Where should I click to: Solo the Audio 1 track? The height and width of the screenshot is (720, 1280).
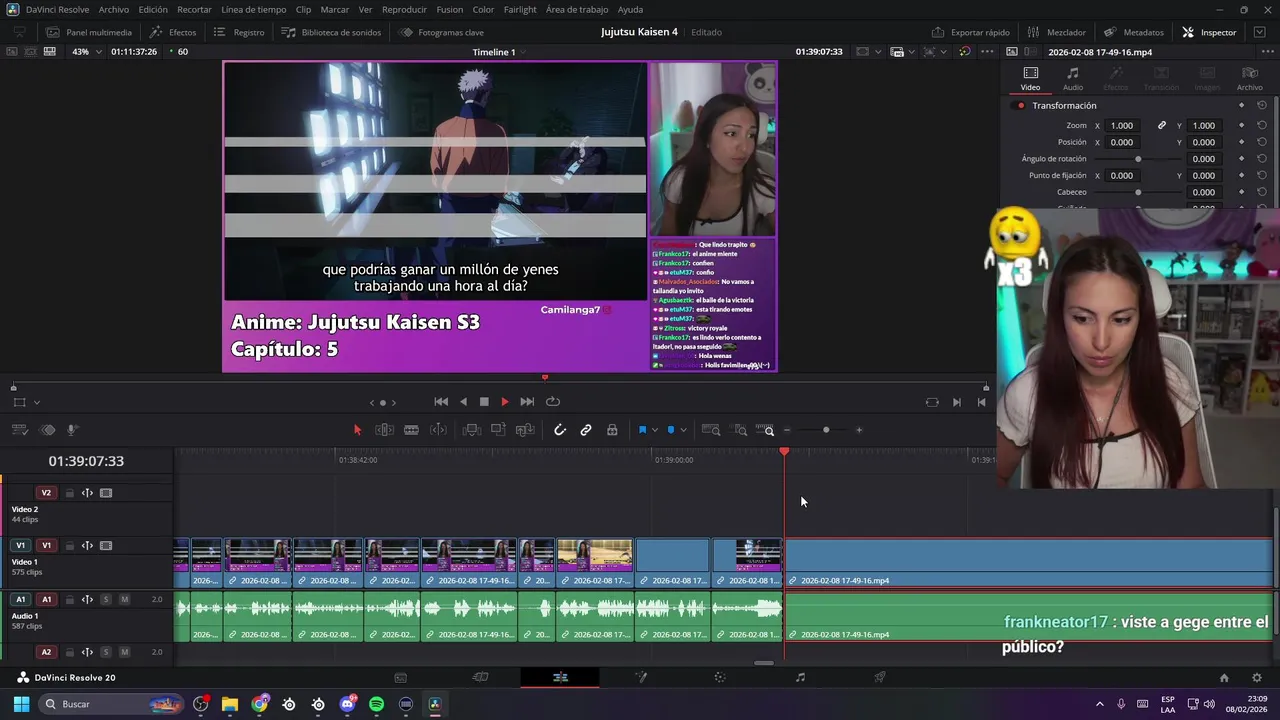(105, 599)
